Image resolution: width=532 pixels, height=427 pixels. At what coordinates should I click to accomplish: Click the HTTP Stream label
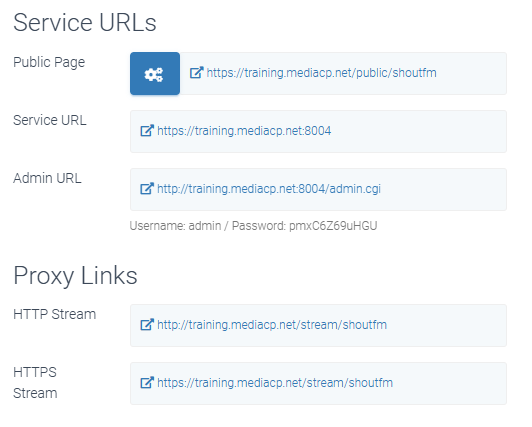click(55, 314)
